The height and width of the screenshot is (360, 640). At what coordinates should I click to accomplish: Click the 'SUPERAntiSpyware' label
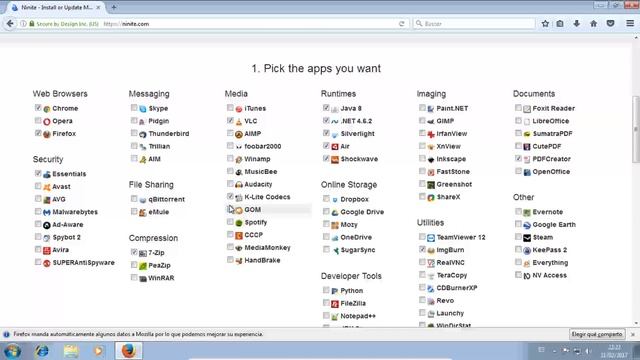(x=83, y=263)
